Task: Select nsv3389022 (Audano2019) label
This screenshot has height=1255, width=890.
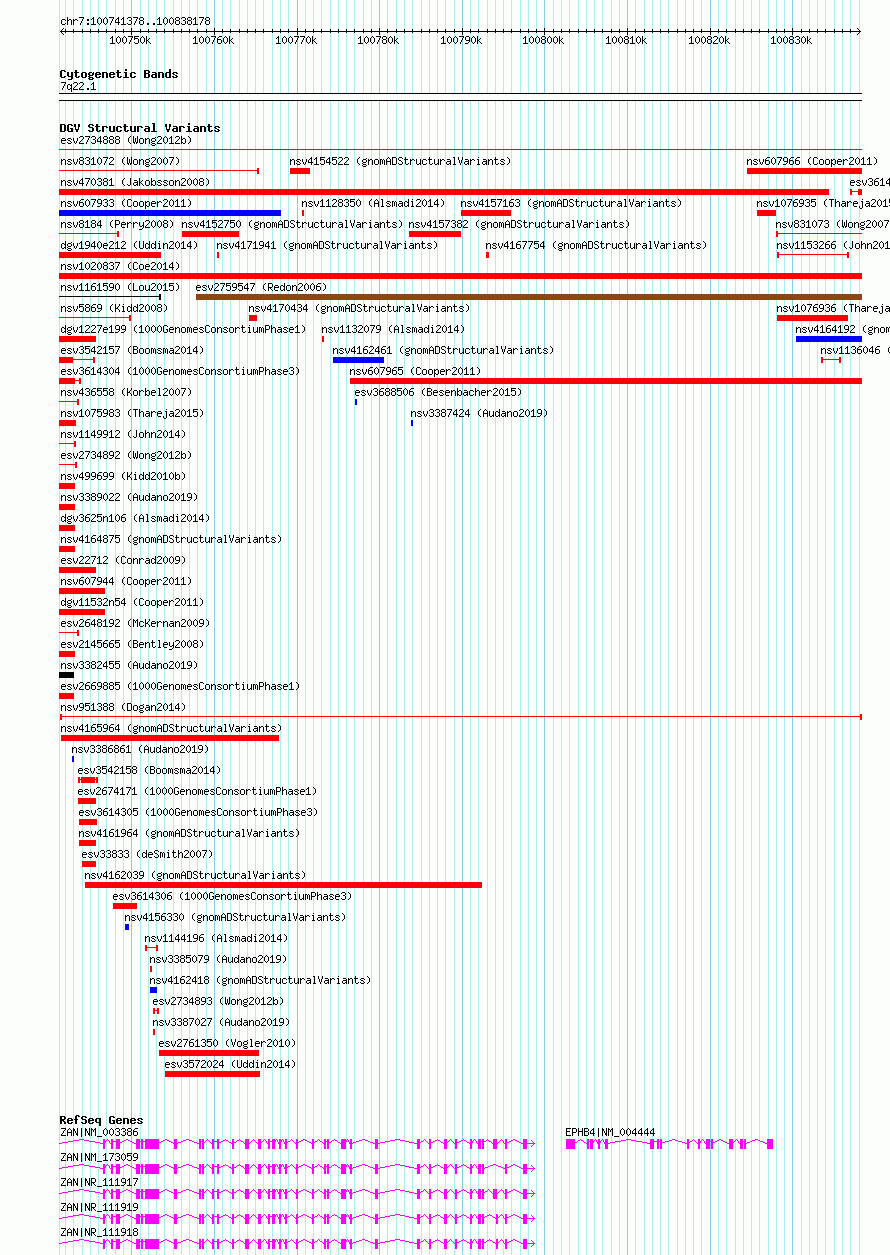Action: [x=129, y=498]
